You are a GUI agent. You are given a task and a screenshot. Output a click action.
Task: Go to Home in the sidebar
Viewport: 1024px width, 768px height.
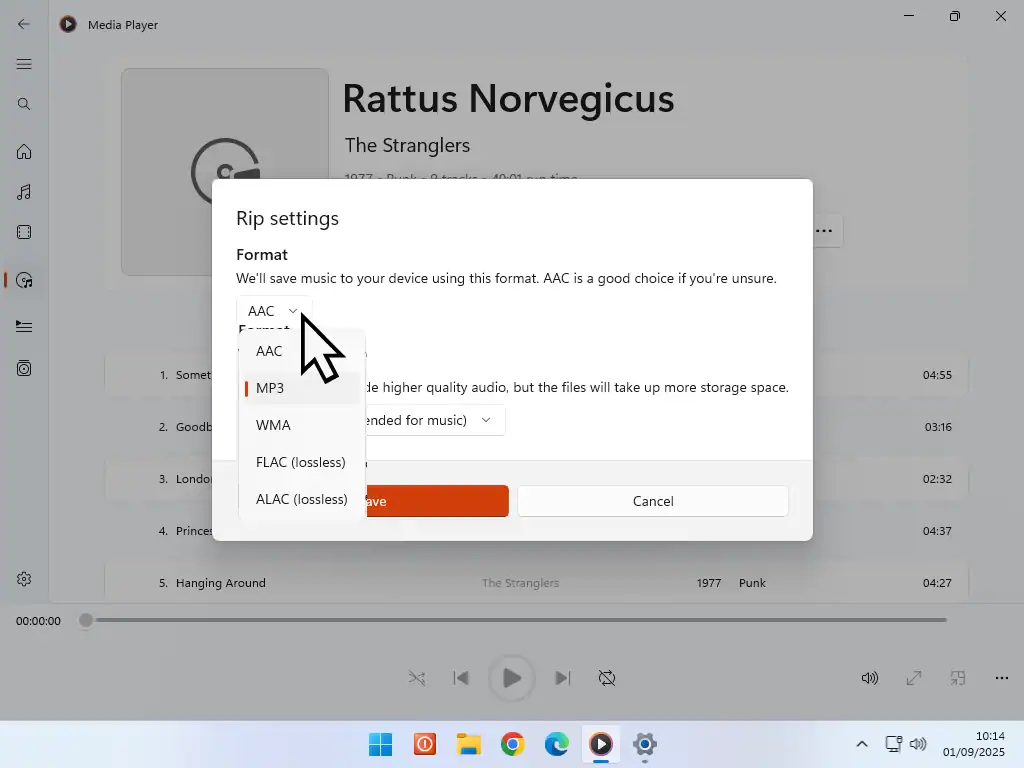[24, 152]
